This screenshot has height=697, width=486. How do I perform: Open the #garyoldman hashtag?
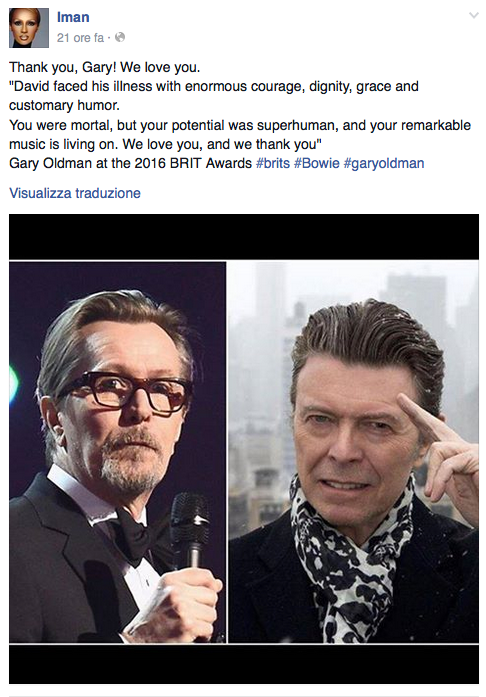coord(384,164)
